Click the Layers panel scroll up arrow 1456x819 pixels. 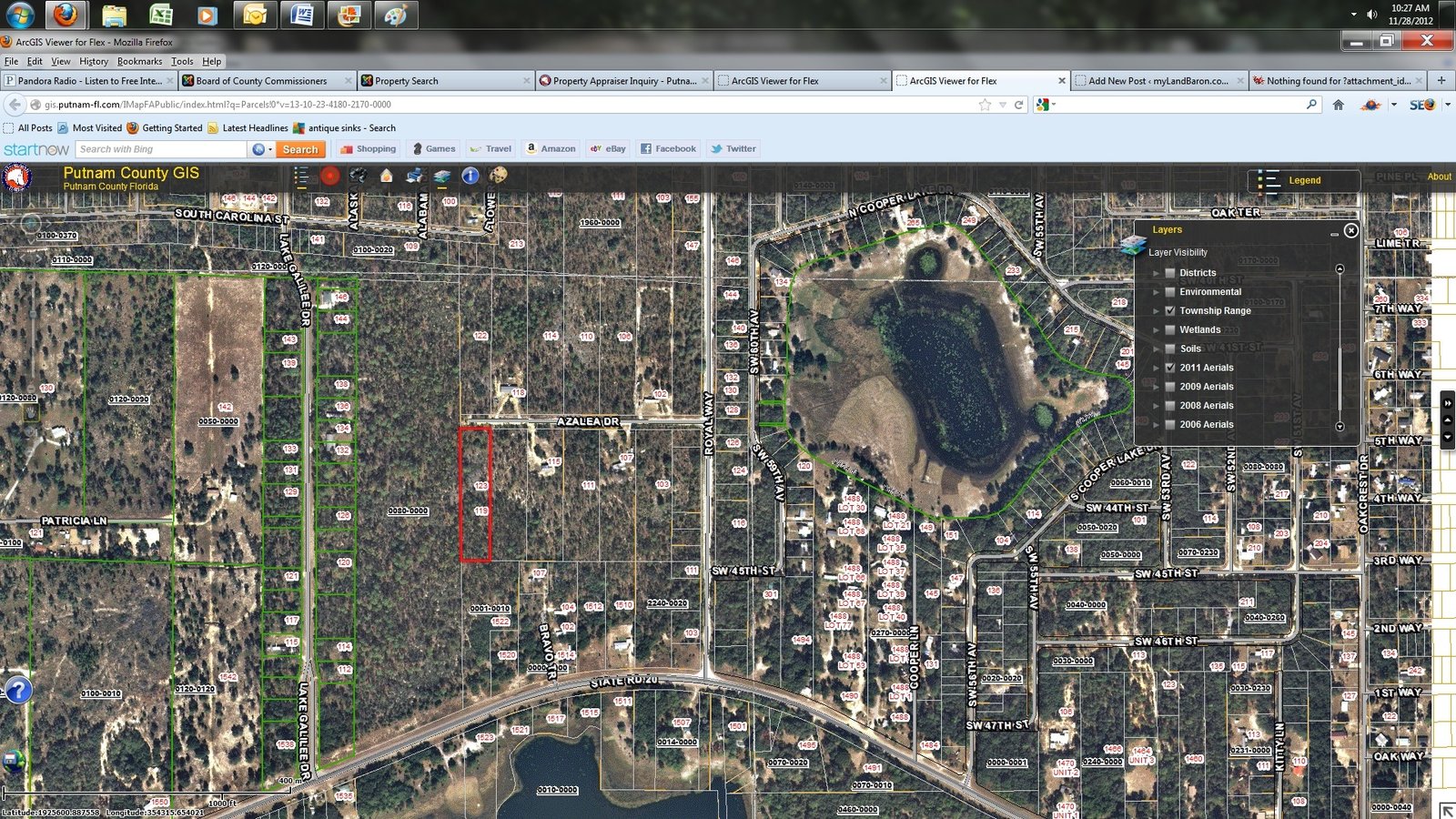pos(1340,269)
